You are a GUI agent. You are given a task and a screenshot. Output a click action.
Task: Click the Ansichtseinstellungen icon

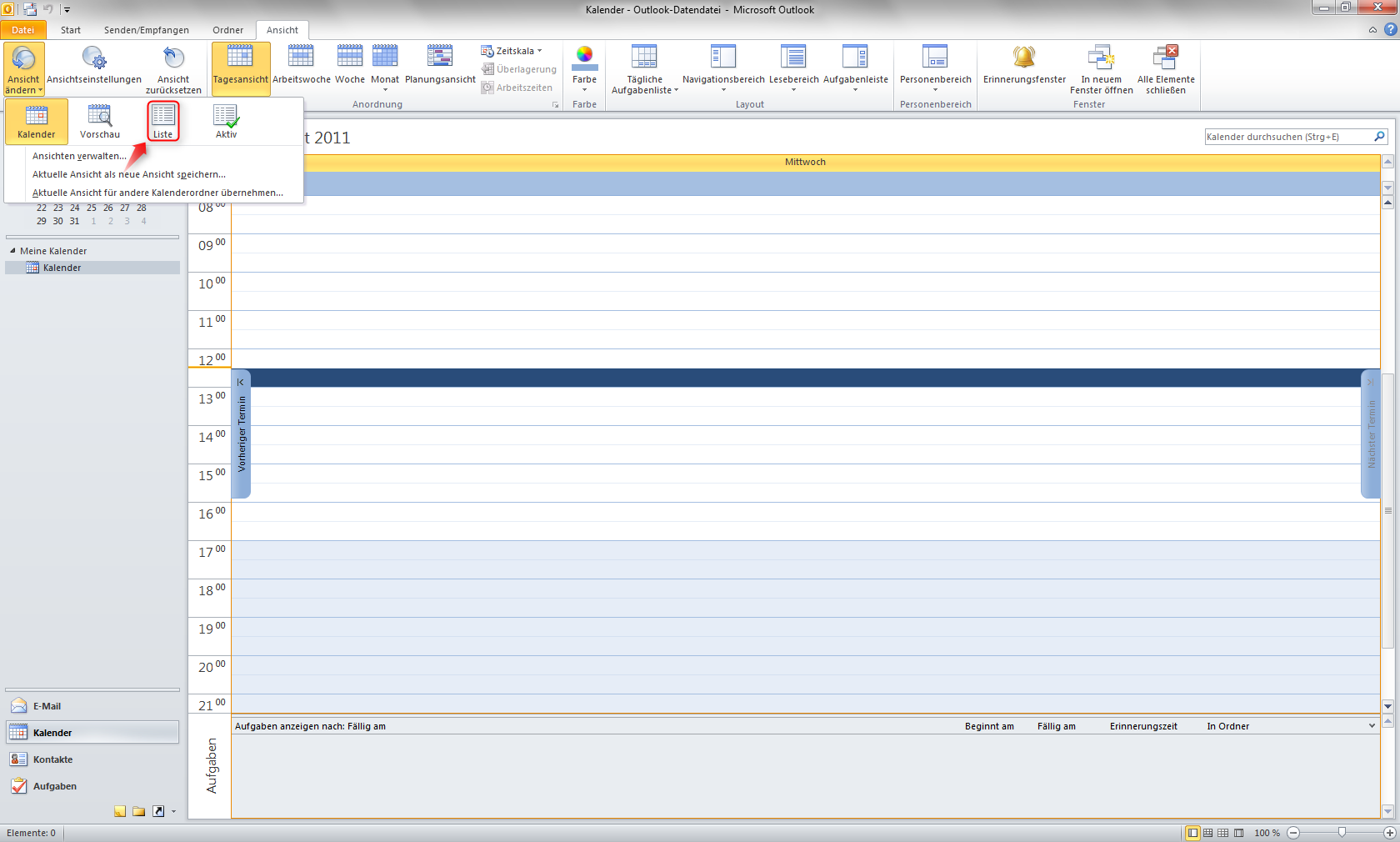(x=94, y=67)
